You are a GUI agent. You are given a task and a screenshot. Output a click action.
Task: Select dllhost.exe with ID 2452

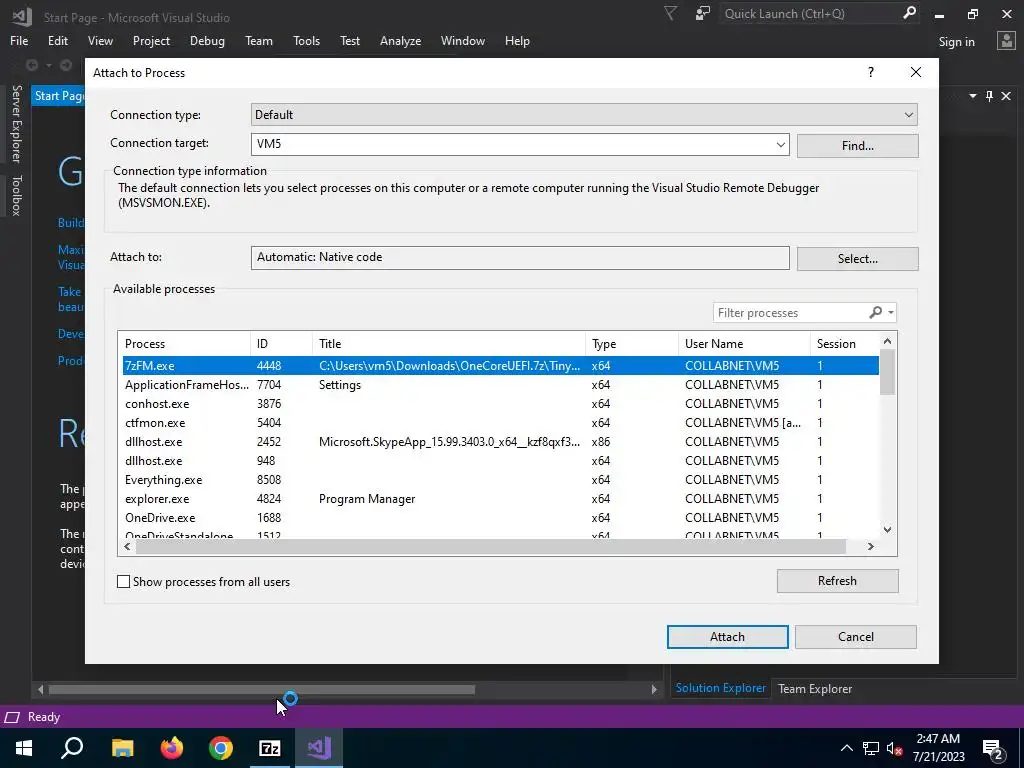[x=500, y=441]
